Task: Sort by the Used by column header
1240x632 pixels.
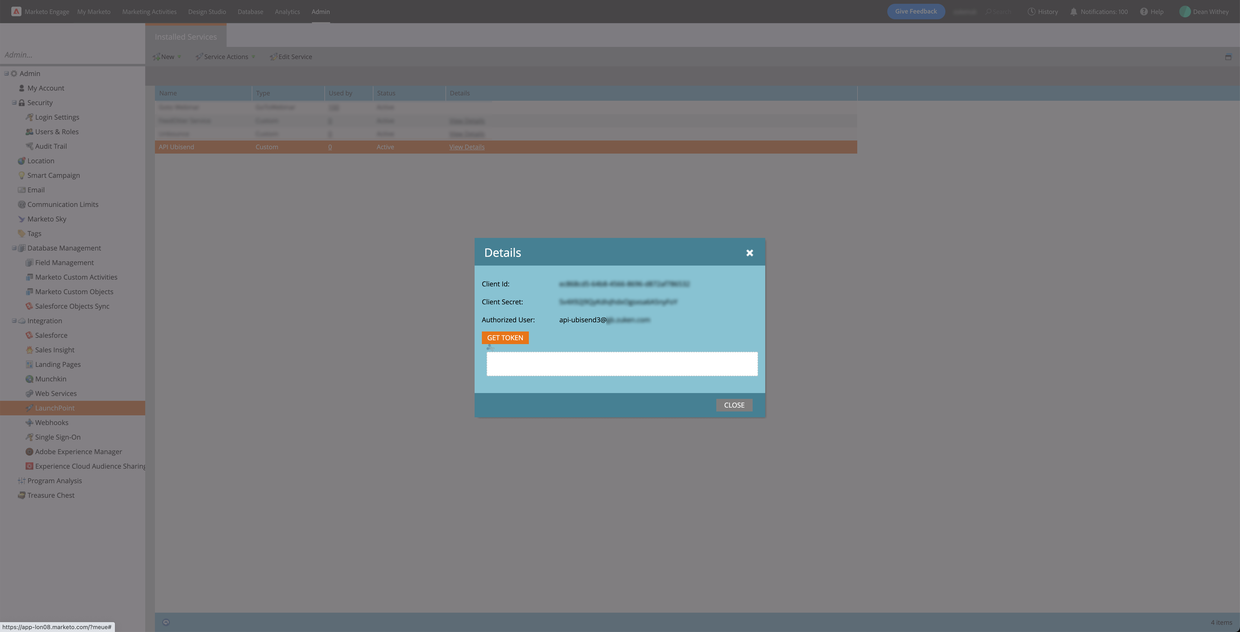Action: click(348, 93)
